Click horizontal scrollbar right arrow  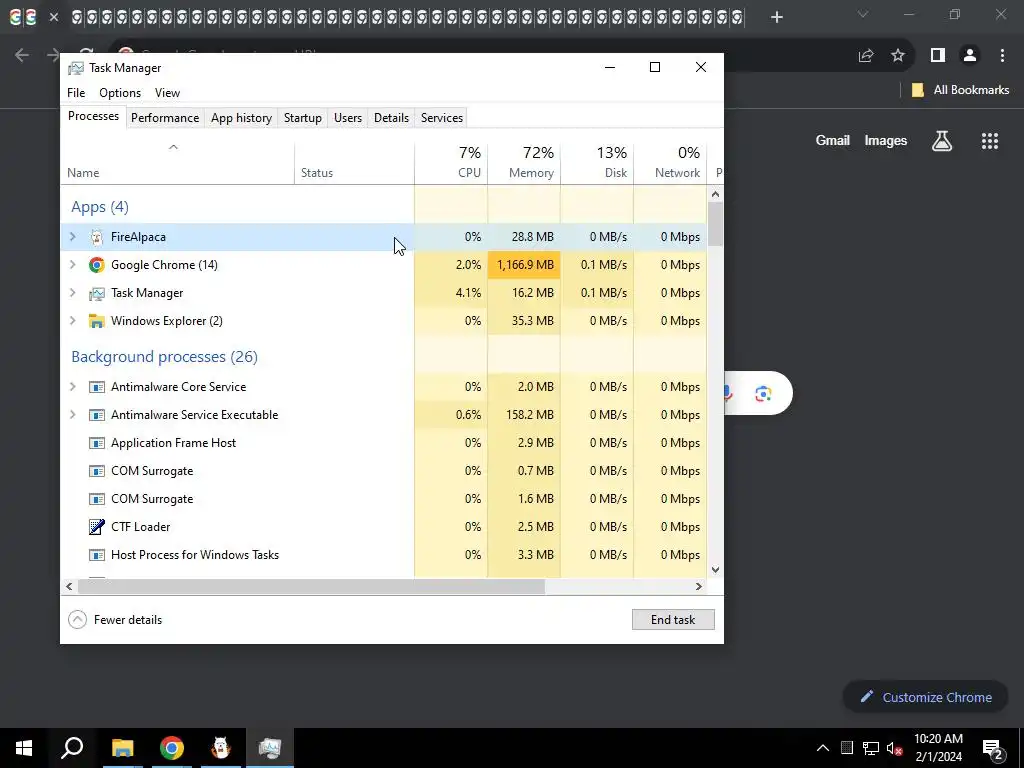point(699,586)
